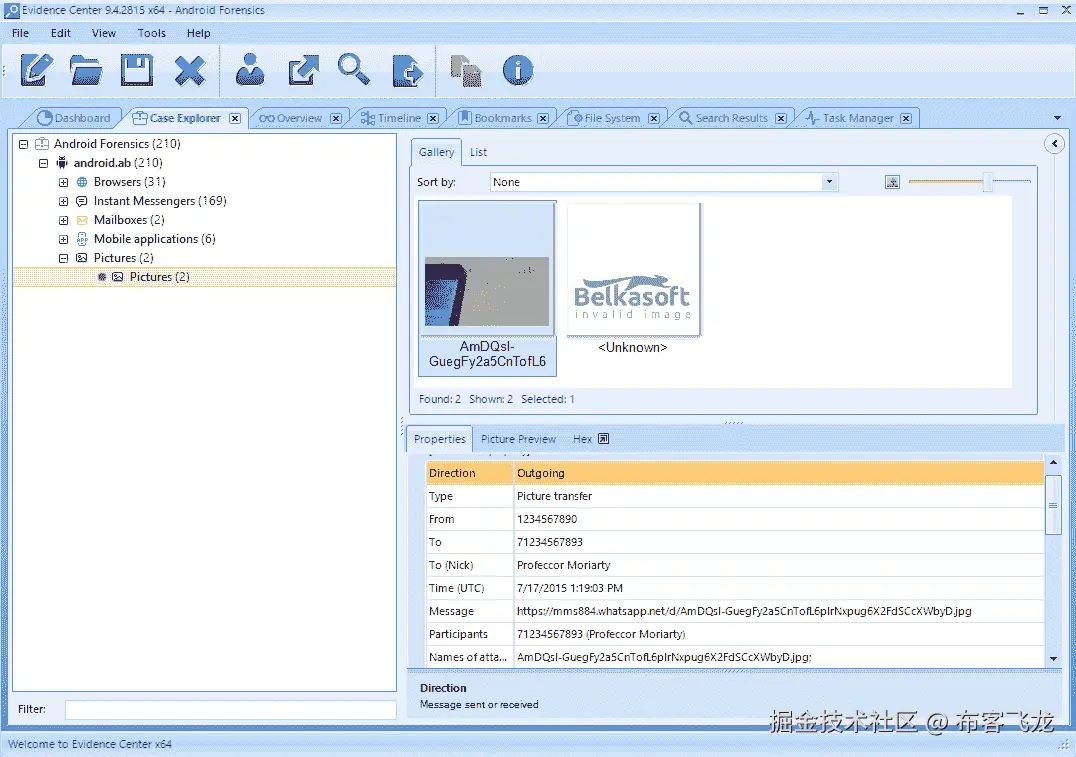1076x757 pixels.
Task: Open the case folder toolbar icon
Action: pos(86,70)
